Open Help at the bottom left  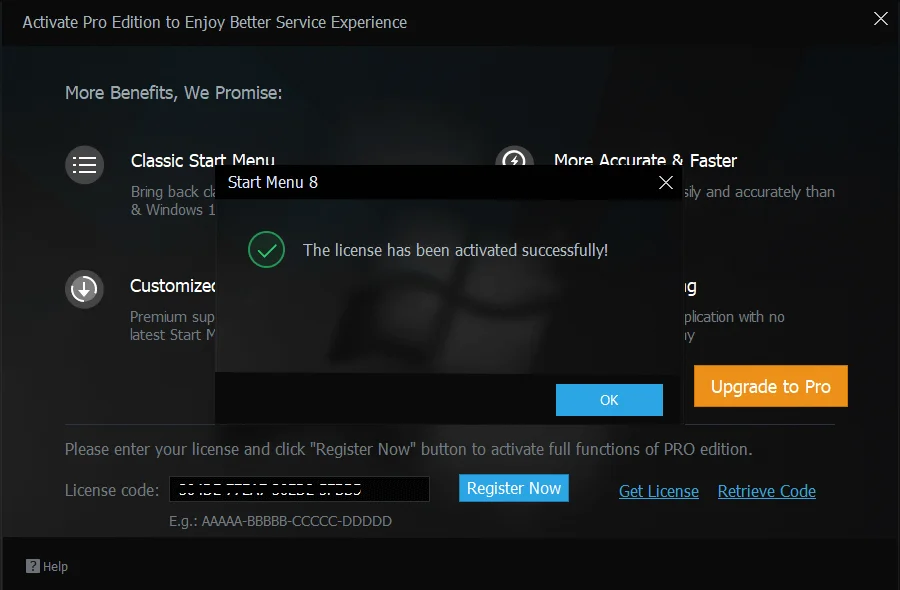47,566
